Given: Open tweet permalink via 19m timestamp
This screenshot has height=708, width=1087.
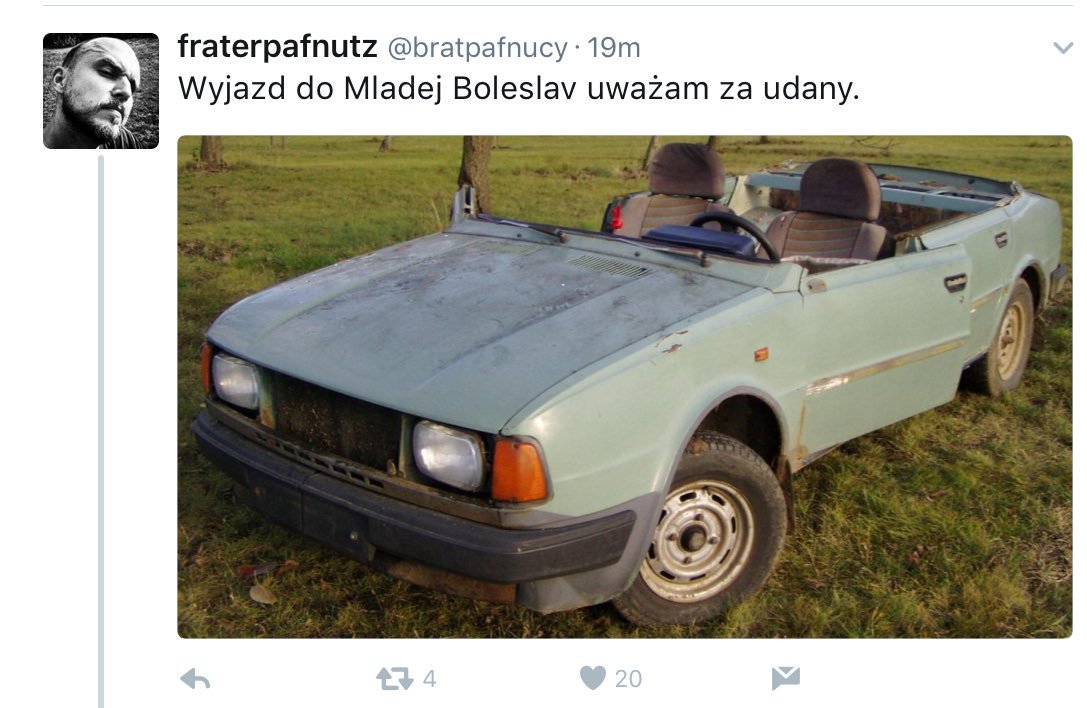Looking at the screenshot, I should [x=614, y=48].
